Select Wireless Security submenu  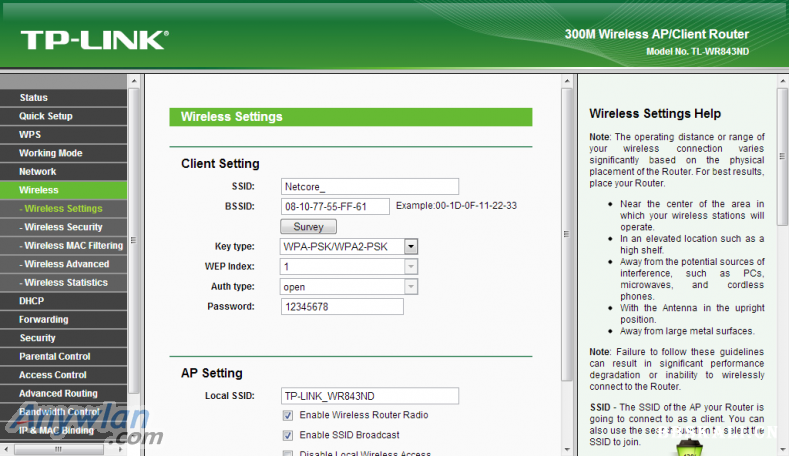point(63,227)
